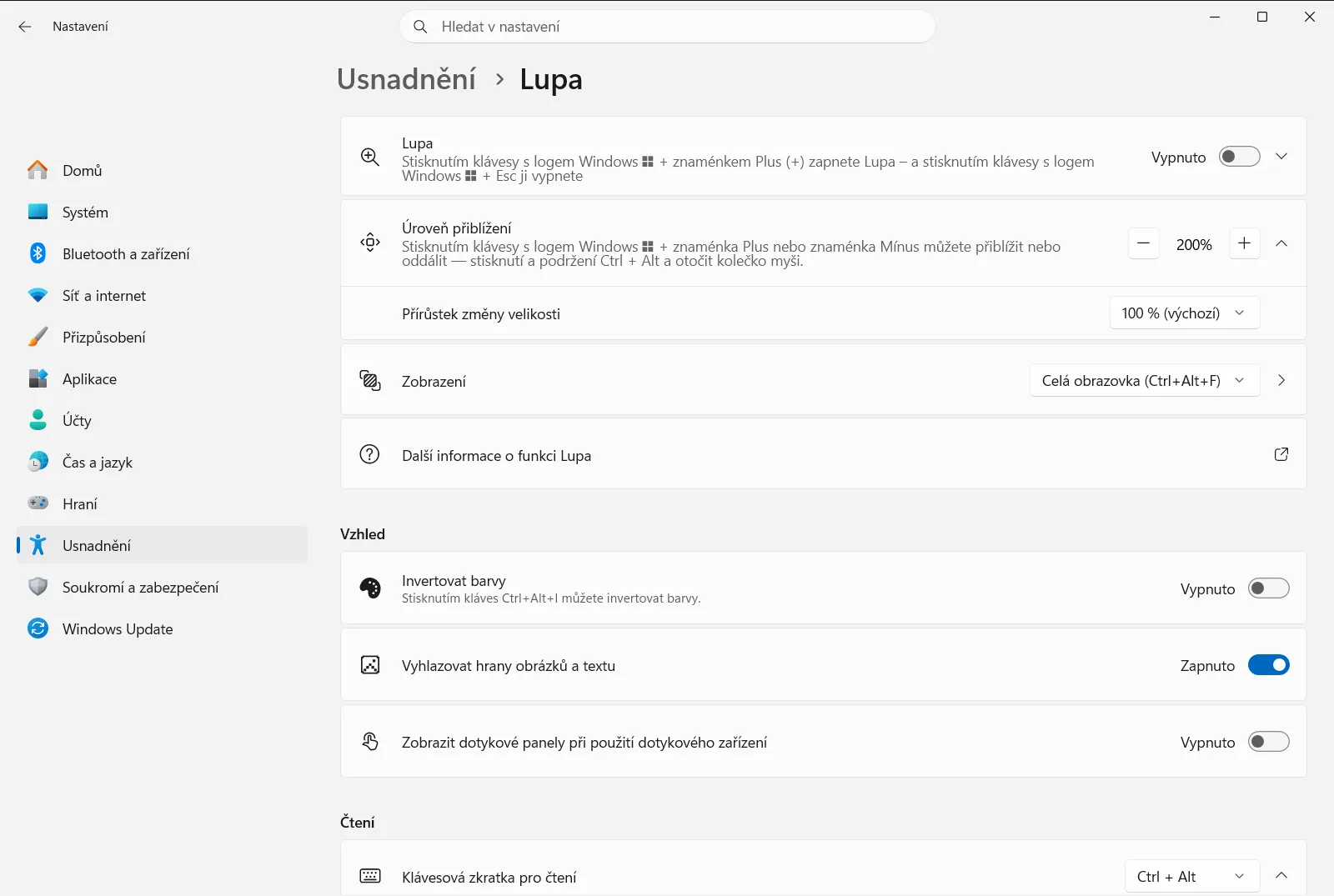Image resolution: width=1334 pixels, height=896 pixels.
Task: Click the Systém monitor icon
Action: coord(38,212)
